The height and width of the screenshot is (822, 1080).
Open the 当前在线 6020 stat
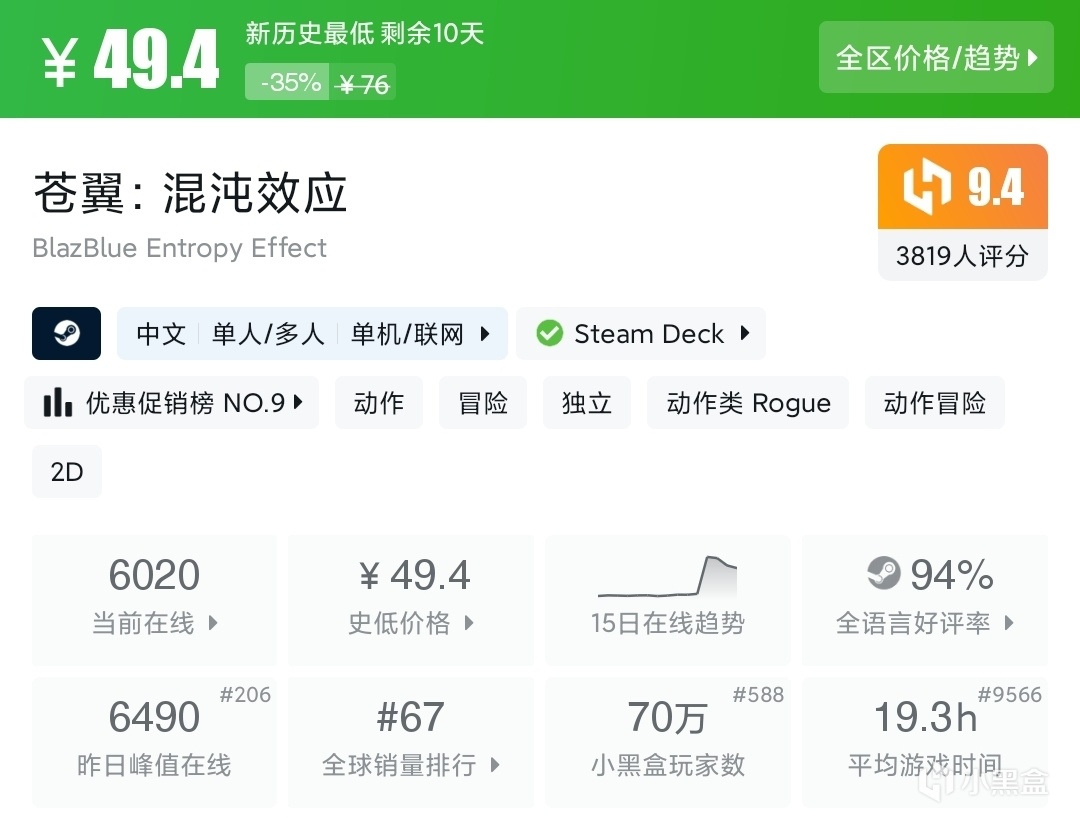(x=154, y=599)
